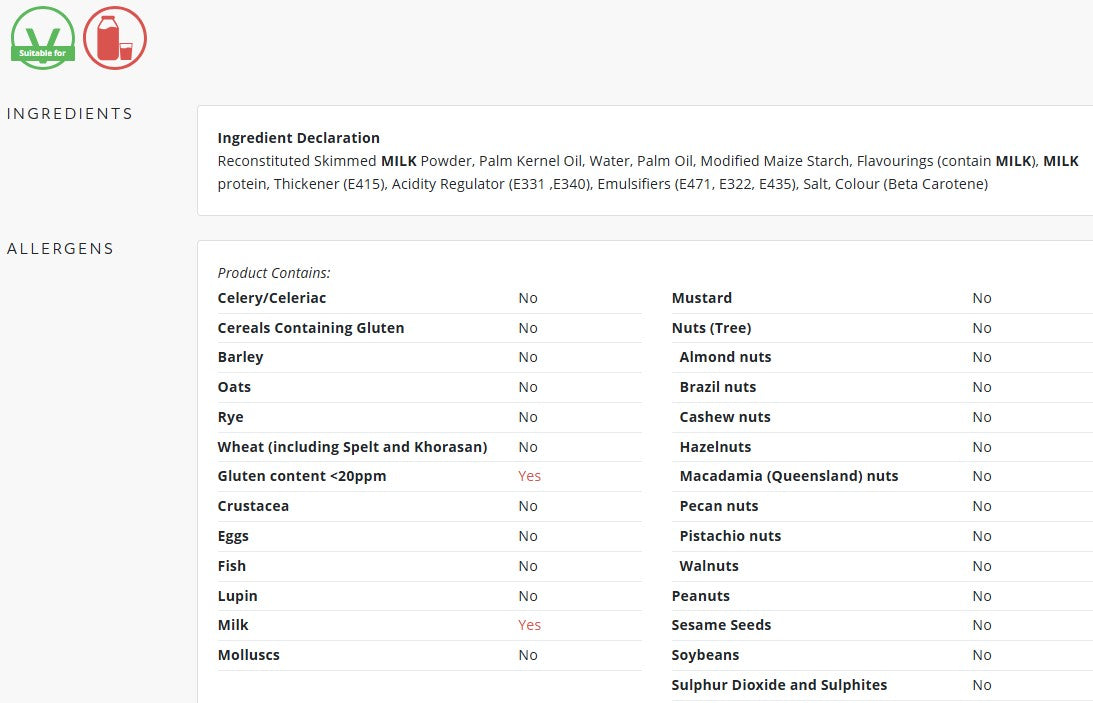
Task: Select Sulphur Dioxide and Sulphites row
Action: [x=882, y=685]
